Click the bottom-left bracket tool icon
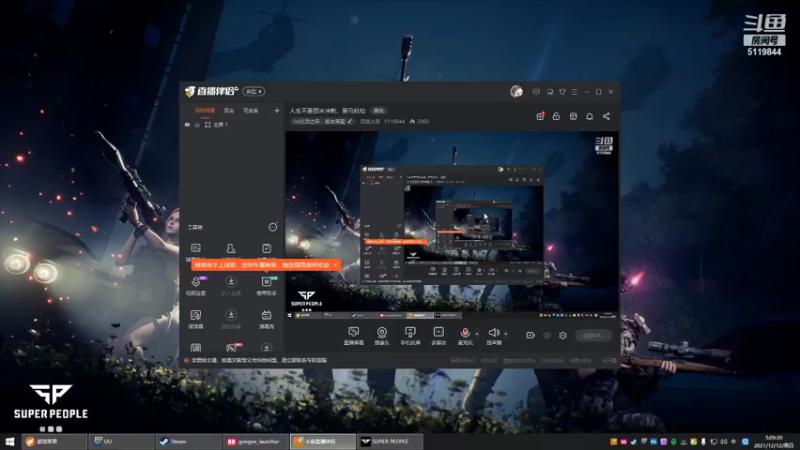The width and height of the screenshot is (800, 450). coord(196,348)
